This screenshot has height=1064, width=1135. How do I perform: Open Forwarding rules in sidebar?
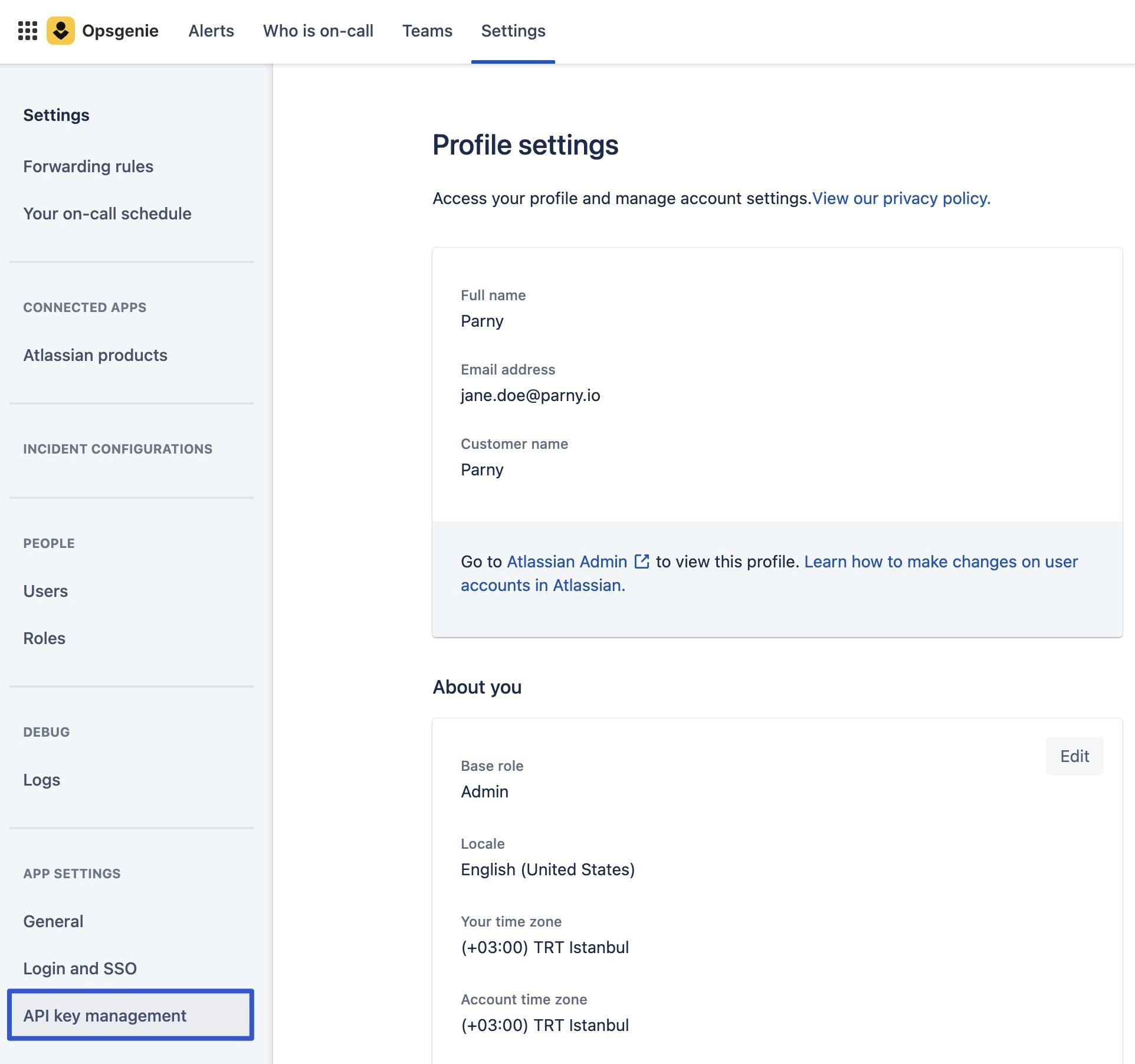coord(88,166)
